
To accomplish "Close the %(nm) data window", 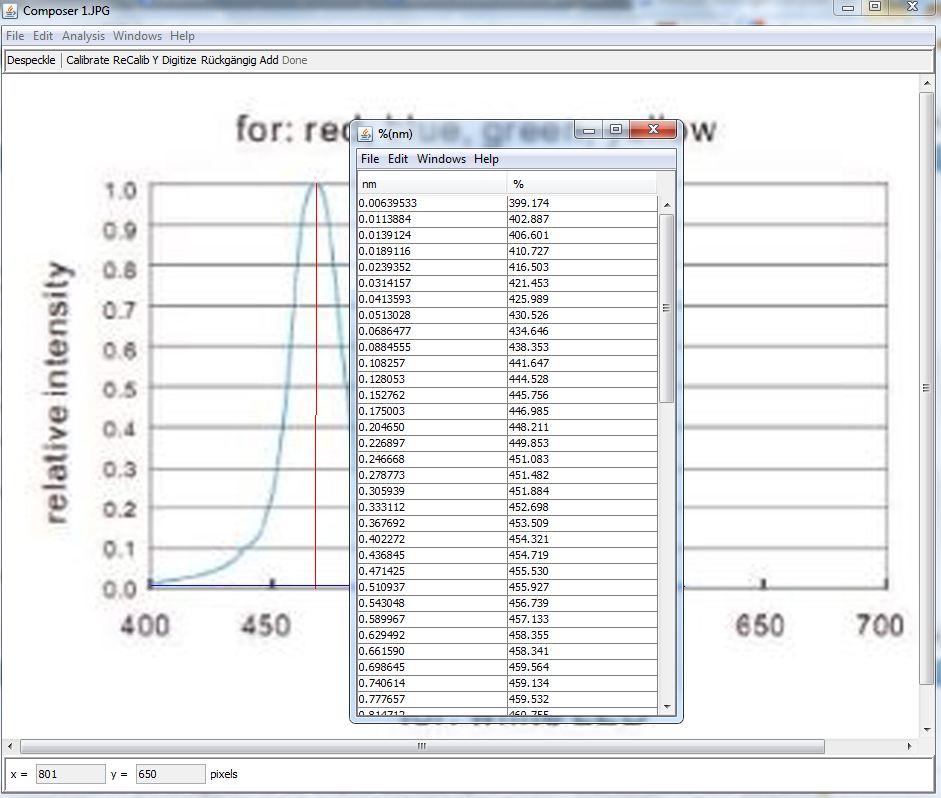I will (x=654, y=130).
